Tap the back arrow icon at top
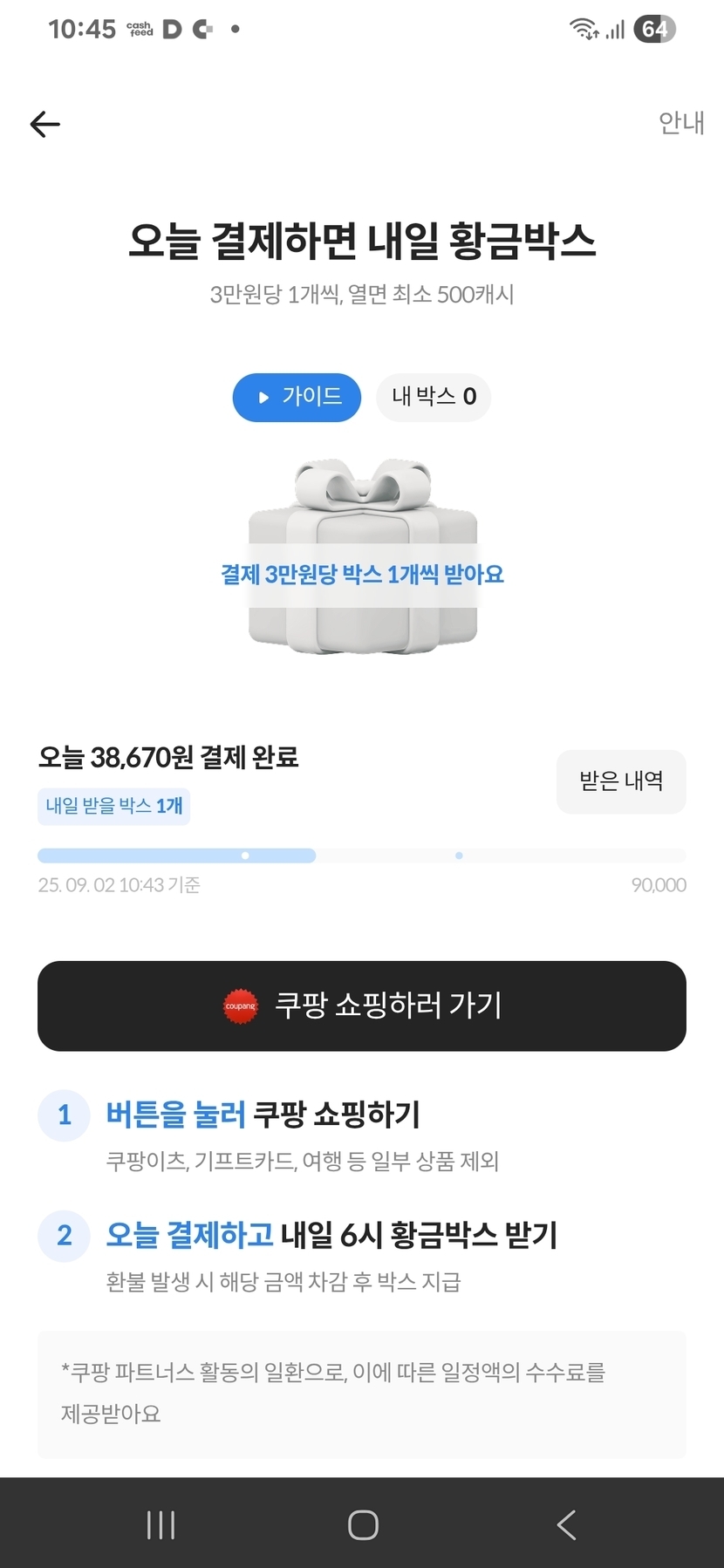This screenshot has height=1568, width=724. point(45,125)
